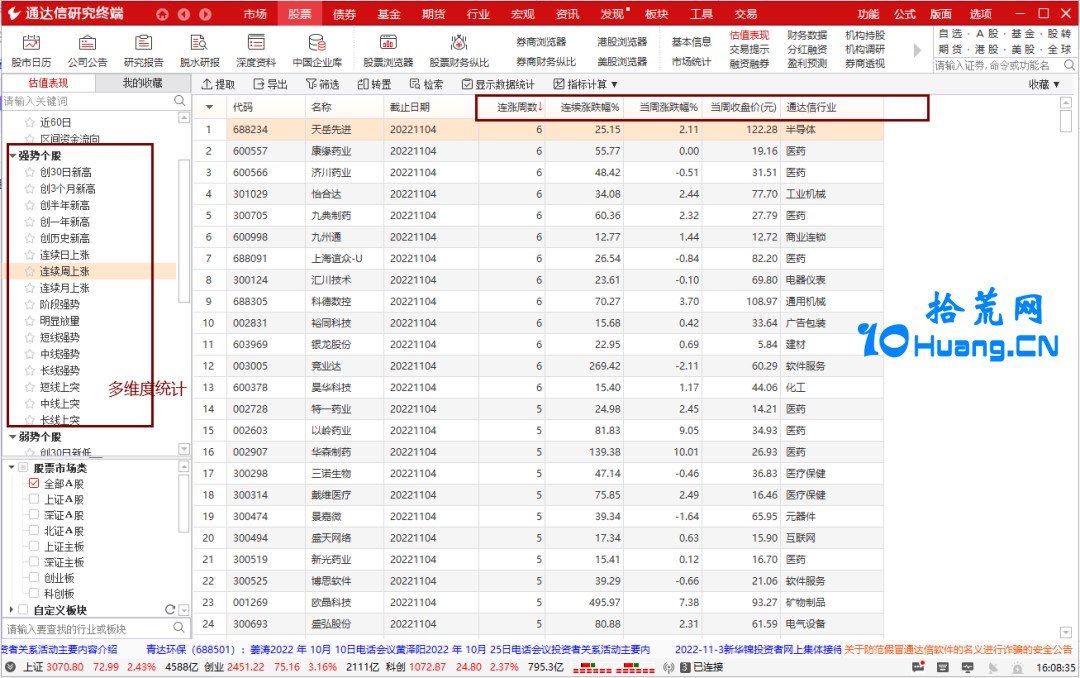Viewport: 1080px width, 678px height.
Task: Click the 导出 export toolbar button
Action: (270, 84)
